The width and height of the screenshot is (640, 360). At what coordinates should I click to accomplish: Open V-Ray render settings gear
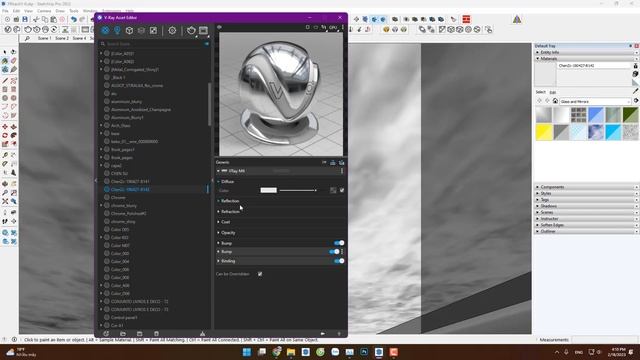click(172, 31)
